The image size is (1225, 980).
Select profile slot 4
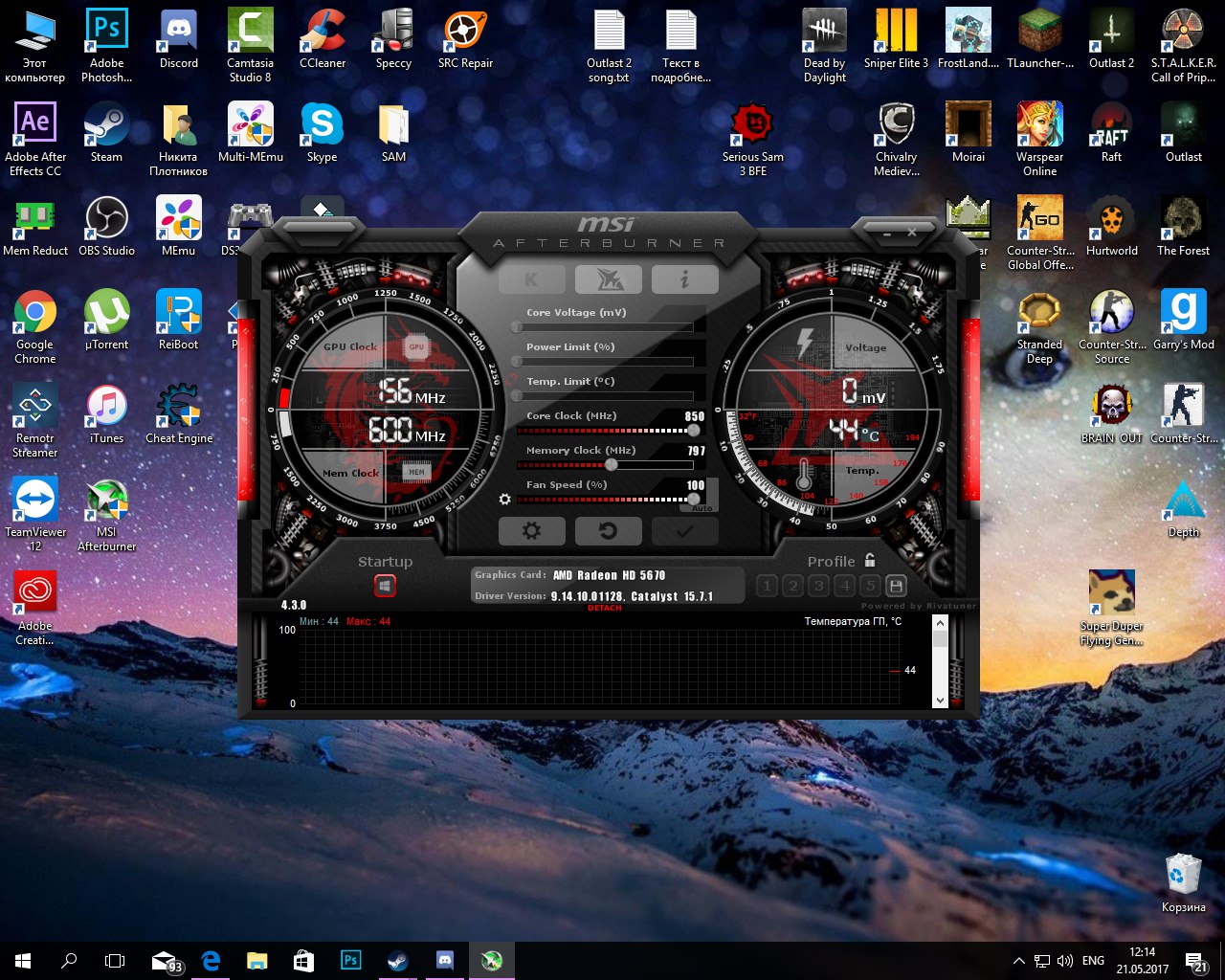point(844,586)
